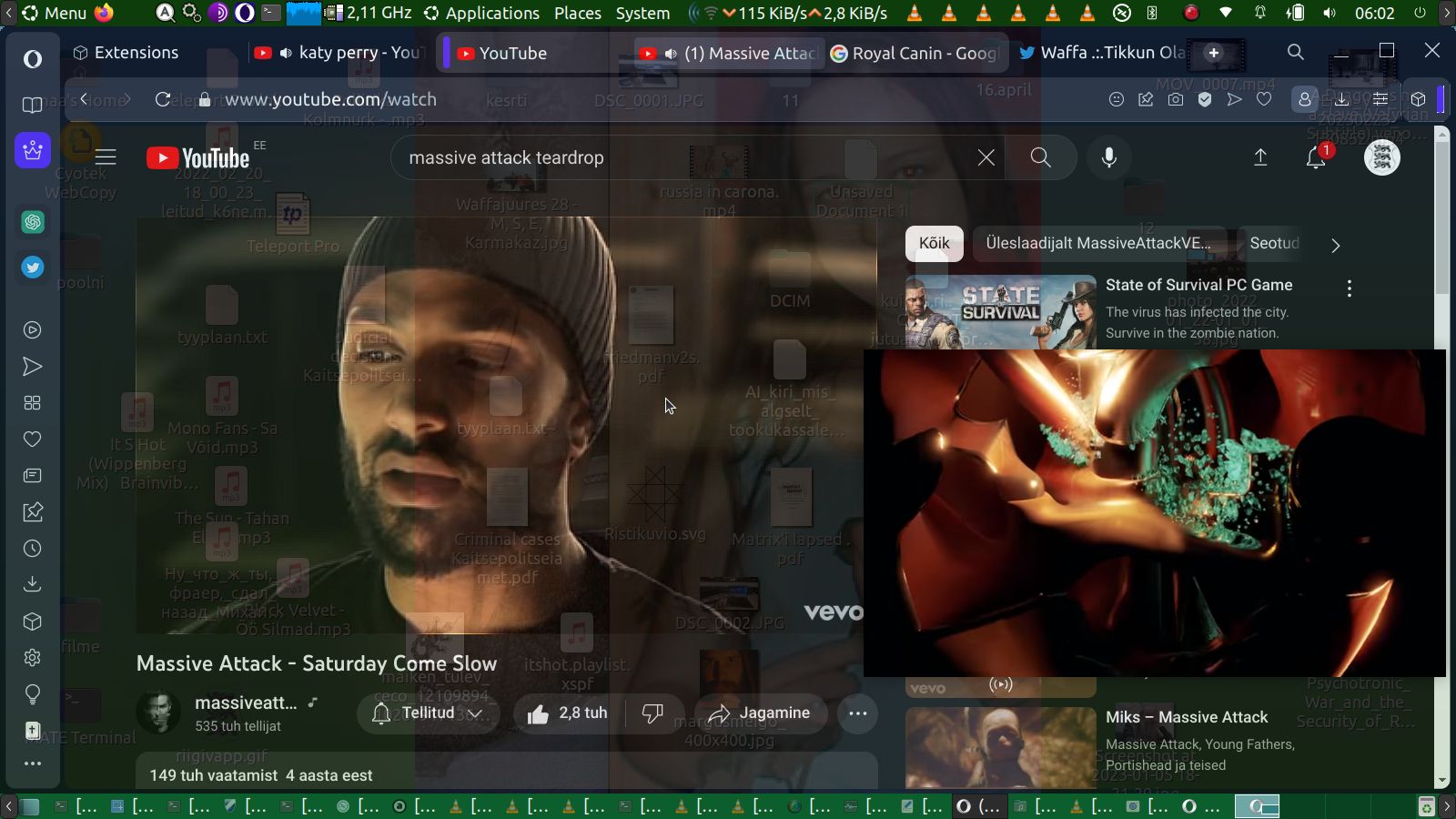1456x819 pixels.
Task: Reload the YouTube page
Action: click(x=163, y=99)
